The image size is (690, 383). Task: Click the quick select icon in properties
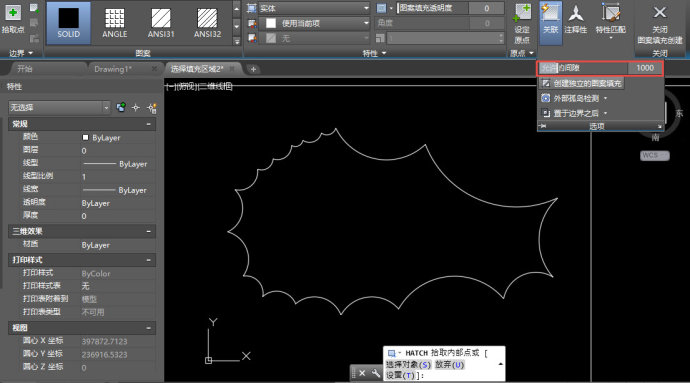tap(152, 107)
